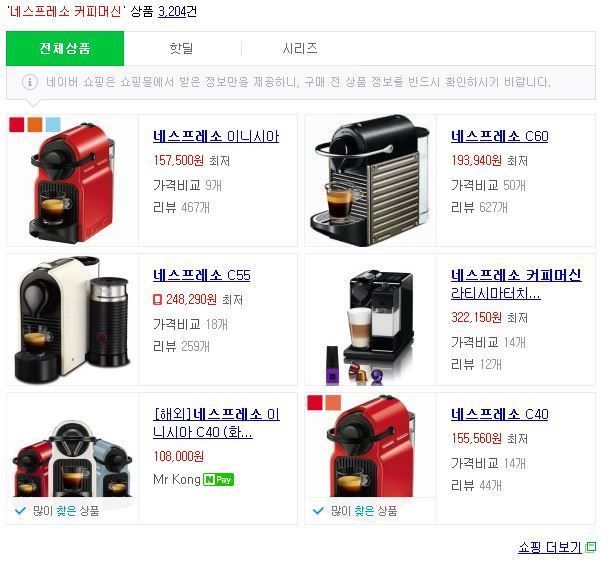The width and height of the screenshot is (610, 567).
Task: Pick the red swatch on C40 product
Action: [315, 403]
